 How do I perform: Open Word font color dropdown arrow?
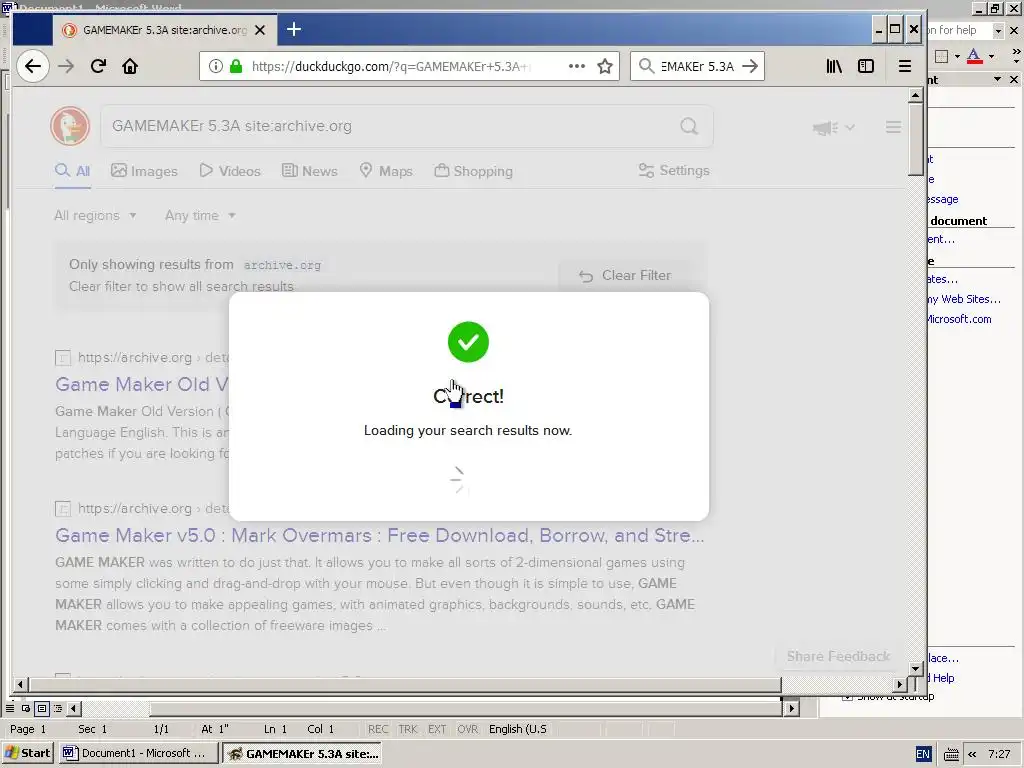click(991, 56)
